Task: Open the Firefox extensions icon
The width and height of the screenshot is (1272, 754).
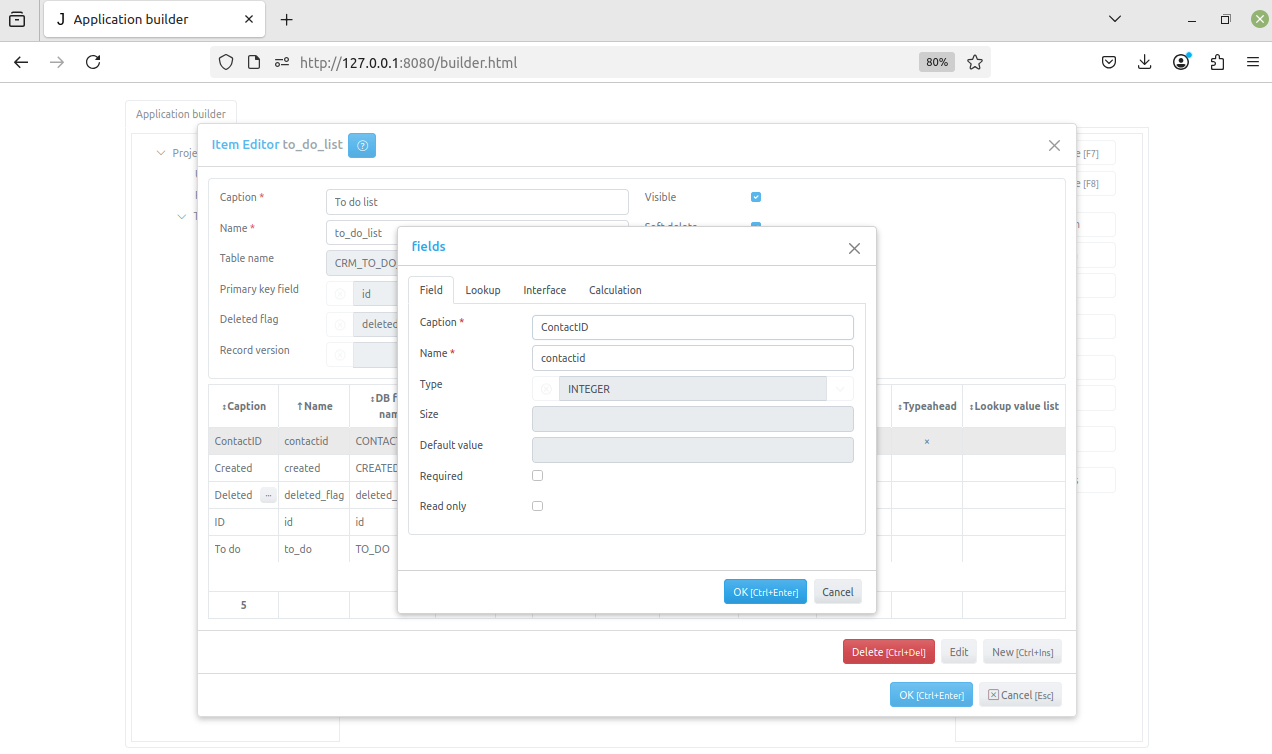Action: (x=1217, y=62)
